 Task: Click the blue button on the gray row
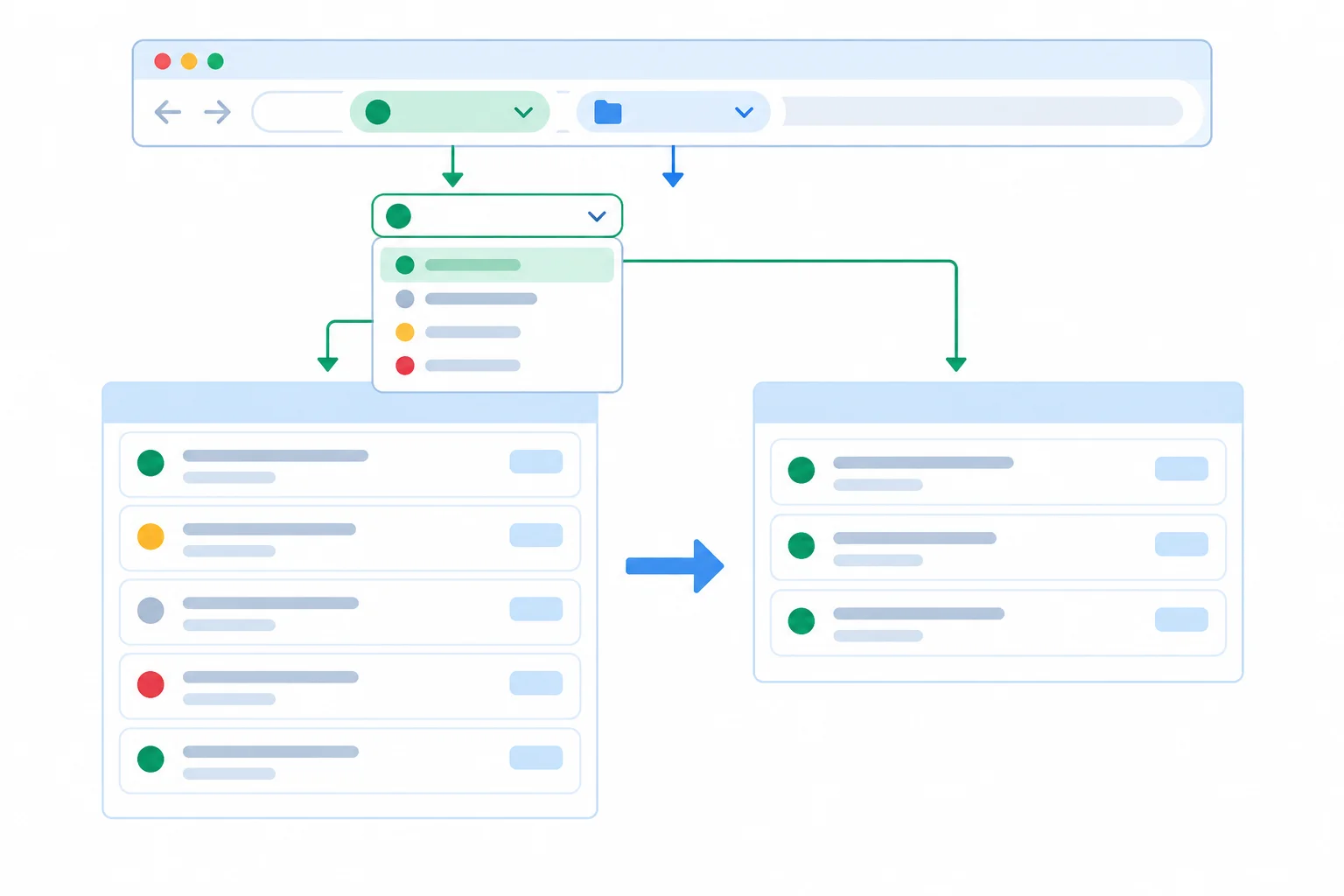click(x=536, y=609)
